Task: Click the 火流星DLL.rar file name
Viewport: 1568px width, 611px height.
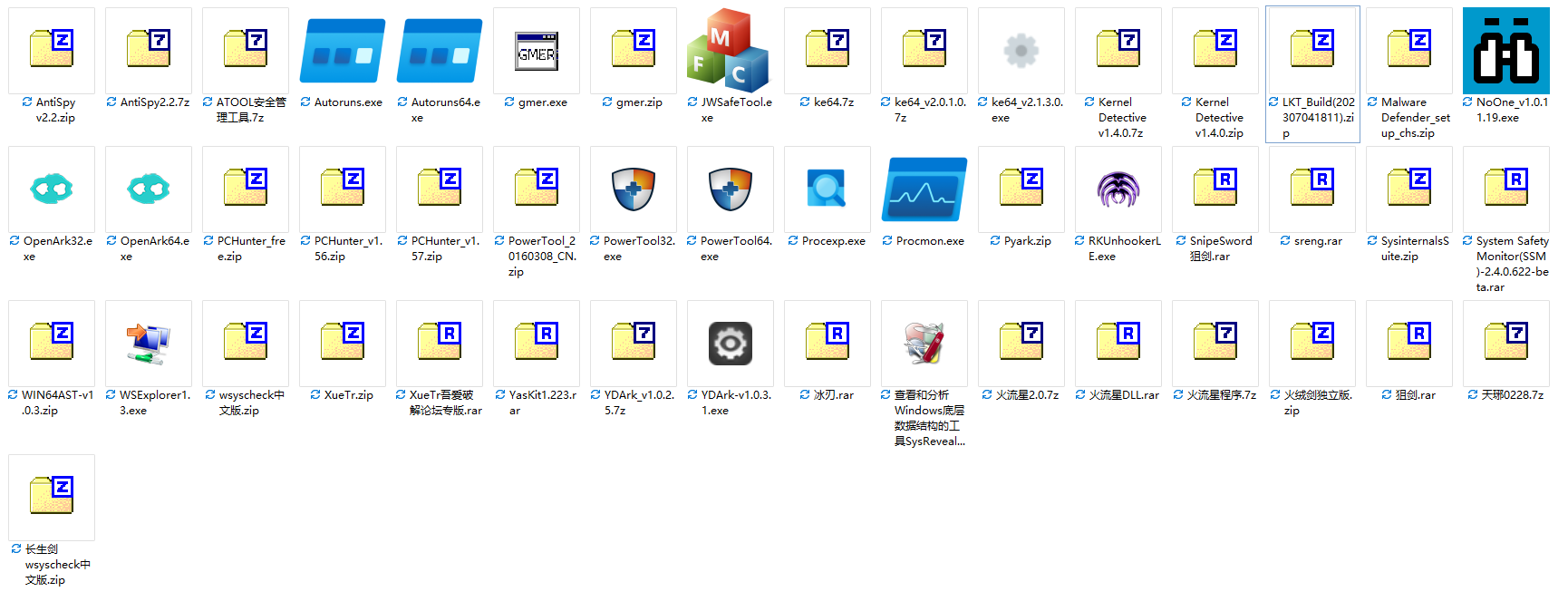Action: click(x=1124, y=395)
